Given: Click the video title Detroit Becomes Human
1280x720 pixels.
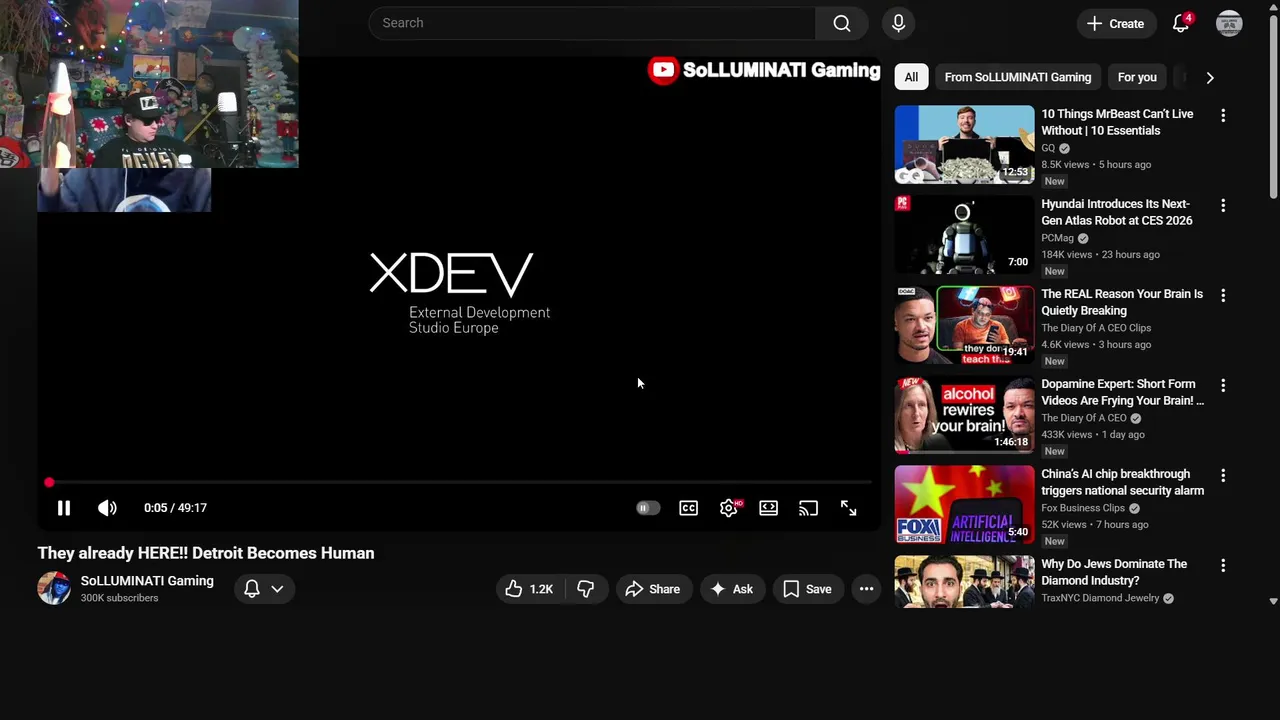Looking at the screenshot, I should [x=206, y=553].
